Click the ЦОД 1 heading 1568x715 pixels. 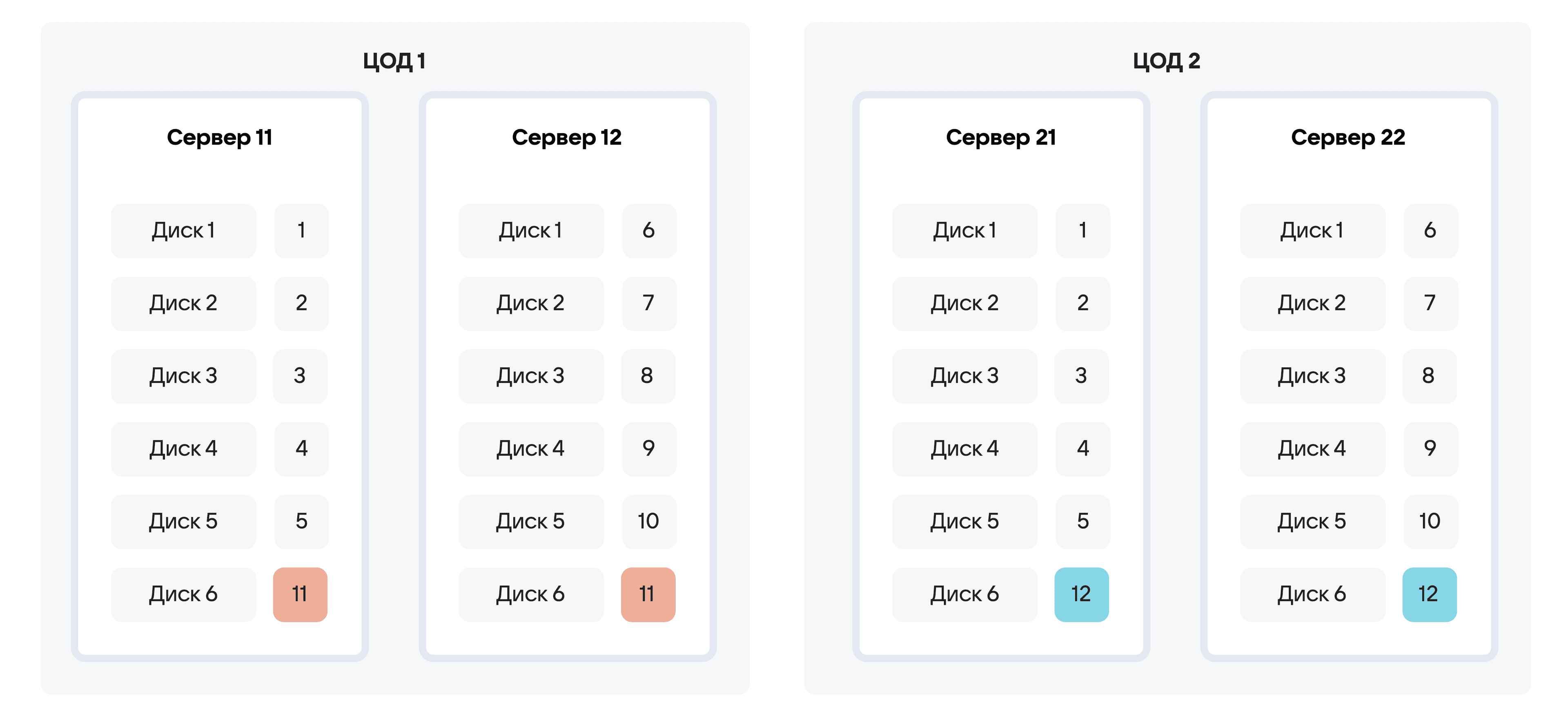click(x=394, y=61)
